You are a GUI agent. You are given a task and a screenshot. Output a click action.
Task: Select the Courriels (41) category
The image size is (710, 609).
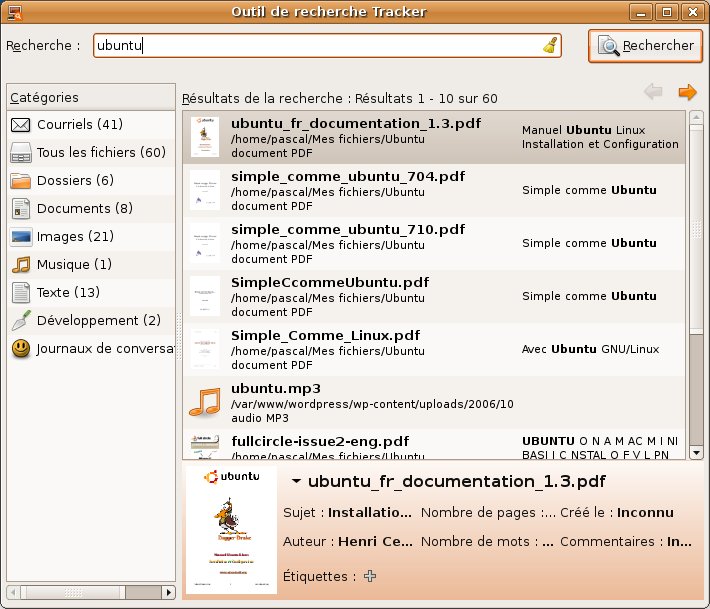click(91, 125)
